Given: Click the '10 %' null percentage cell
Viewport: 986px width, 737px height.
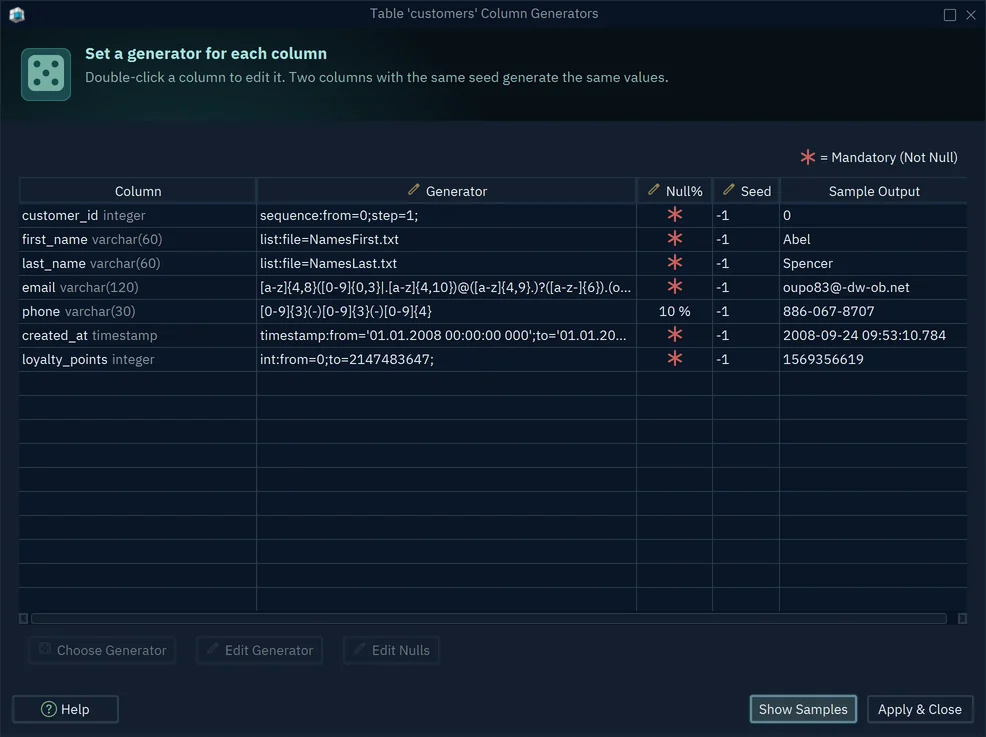Looking at the screenshot, I should pyautogui.click(x=675, y=311).
